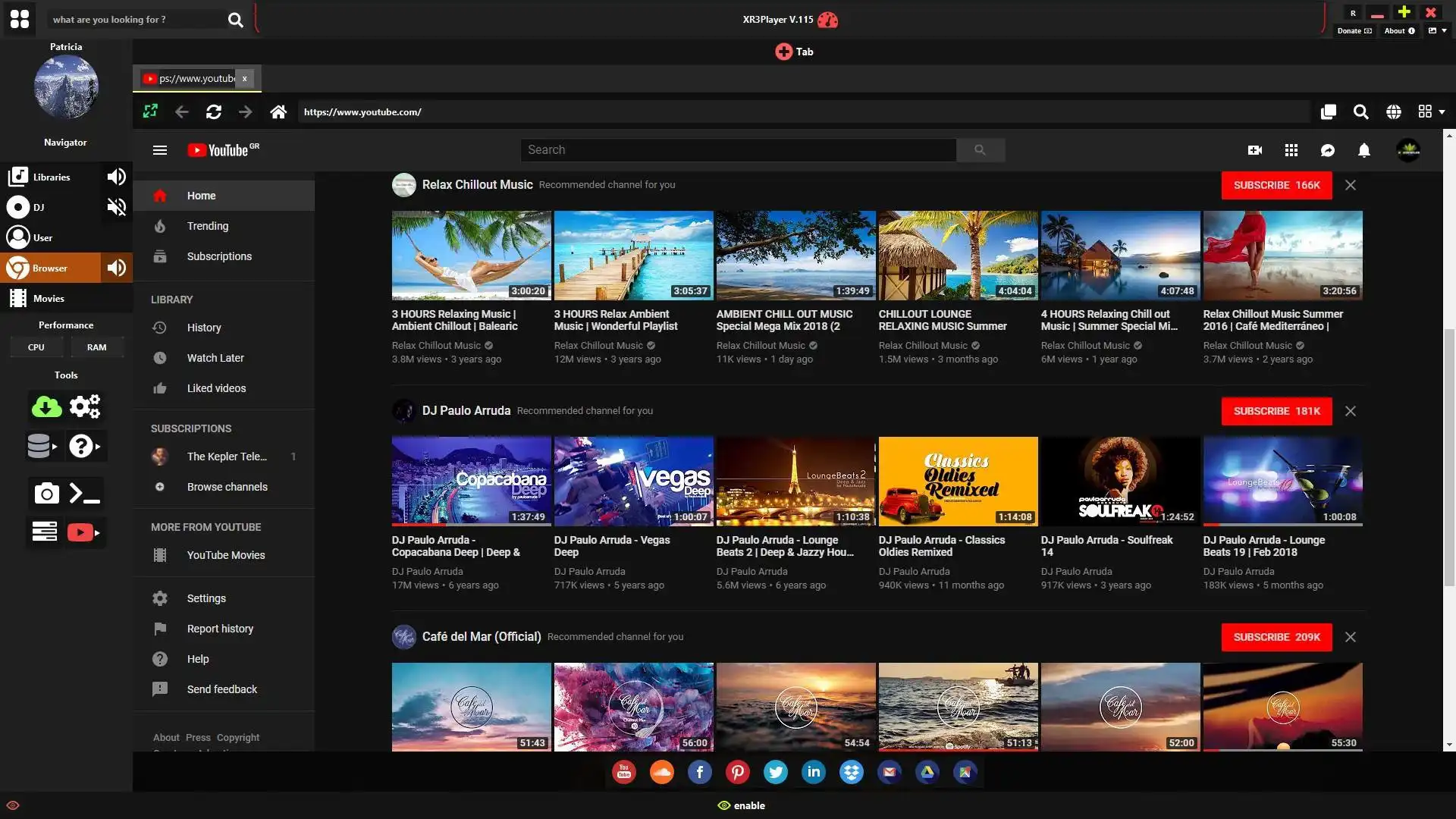The height and width of the screenshot is (819, 1456).
Task: Open YouTube hamburger guide menu
Action: click(x=159, y=150)
